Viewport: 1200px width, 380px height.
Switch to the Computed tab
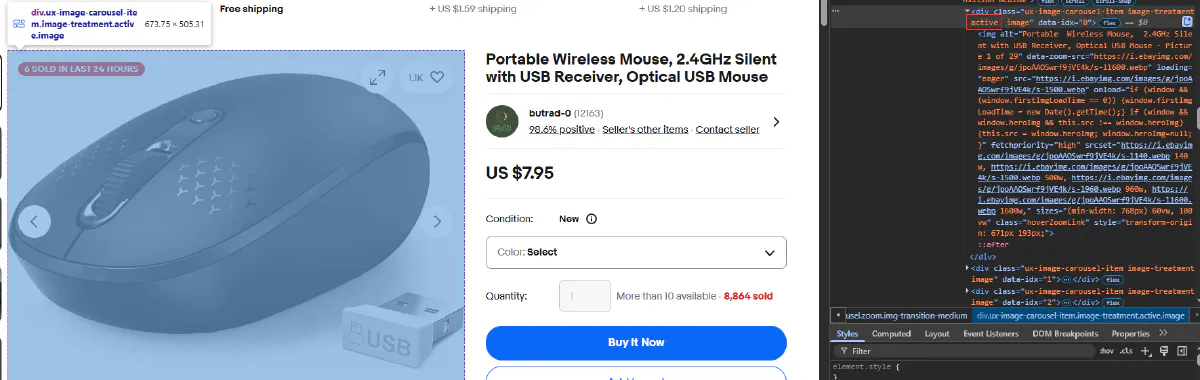(891, 333)
